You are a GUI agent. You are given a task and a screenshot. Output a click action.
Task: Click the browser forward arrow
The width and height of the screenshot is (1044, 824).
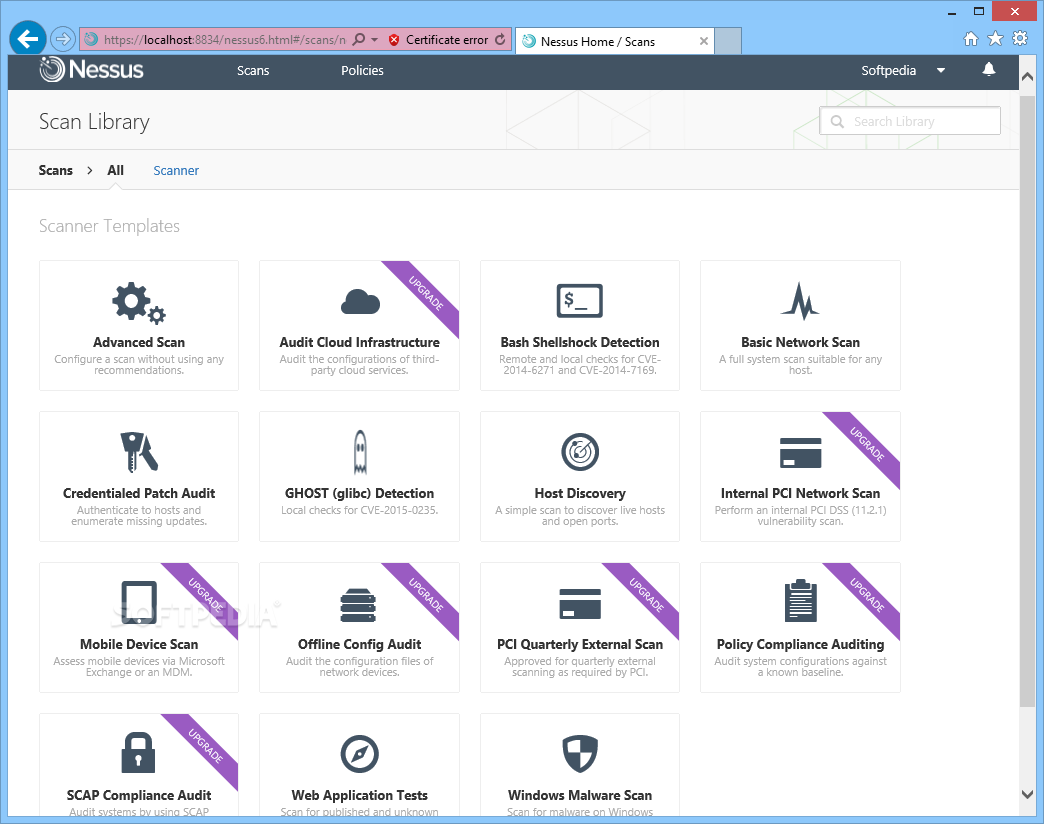[63, 39]
